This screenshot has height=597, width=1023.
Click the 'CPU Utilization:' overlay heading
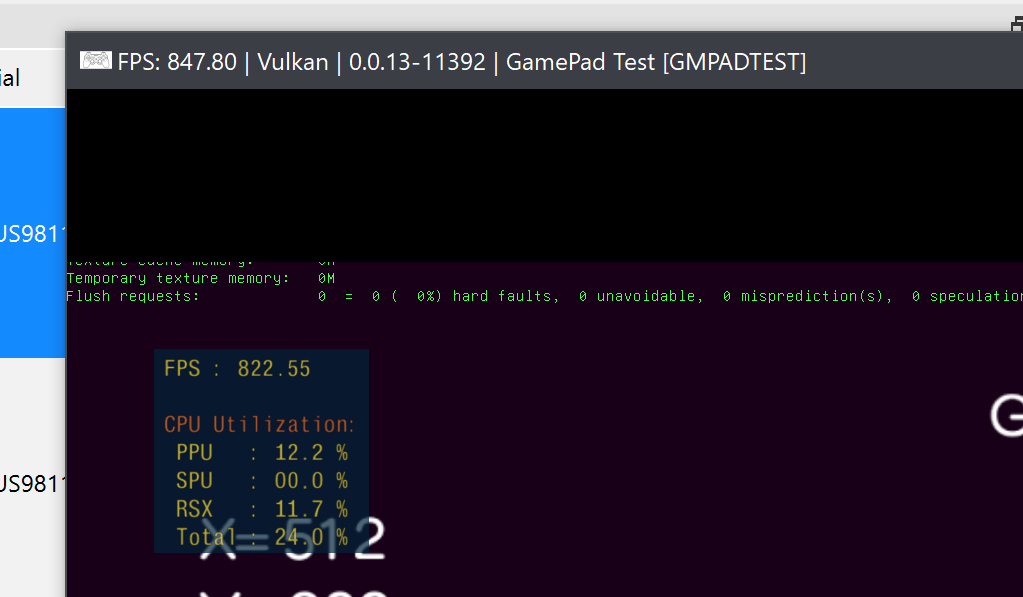[x=259, y=425]
